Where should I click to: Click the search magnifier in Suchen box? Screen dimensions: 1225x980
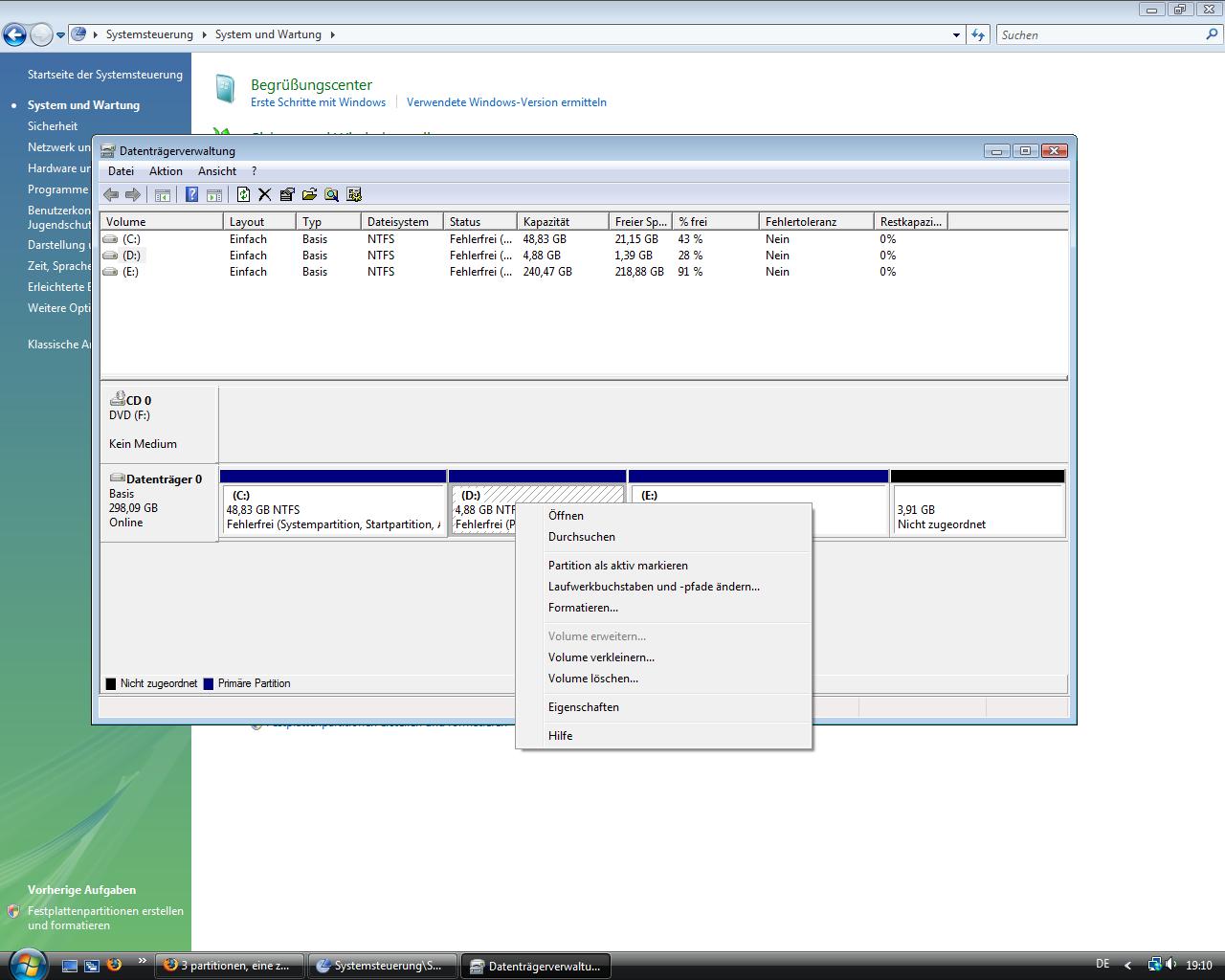pos(1213,34)
